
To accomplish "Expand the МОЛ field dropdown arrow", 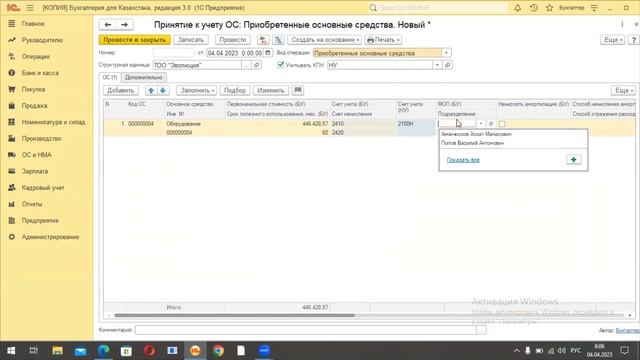I will 481,123.
